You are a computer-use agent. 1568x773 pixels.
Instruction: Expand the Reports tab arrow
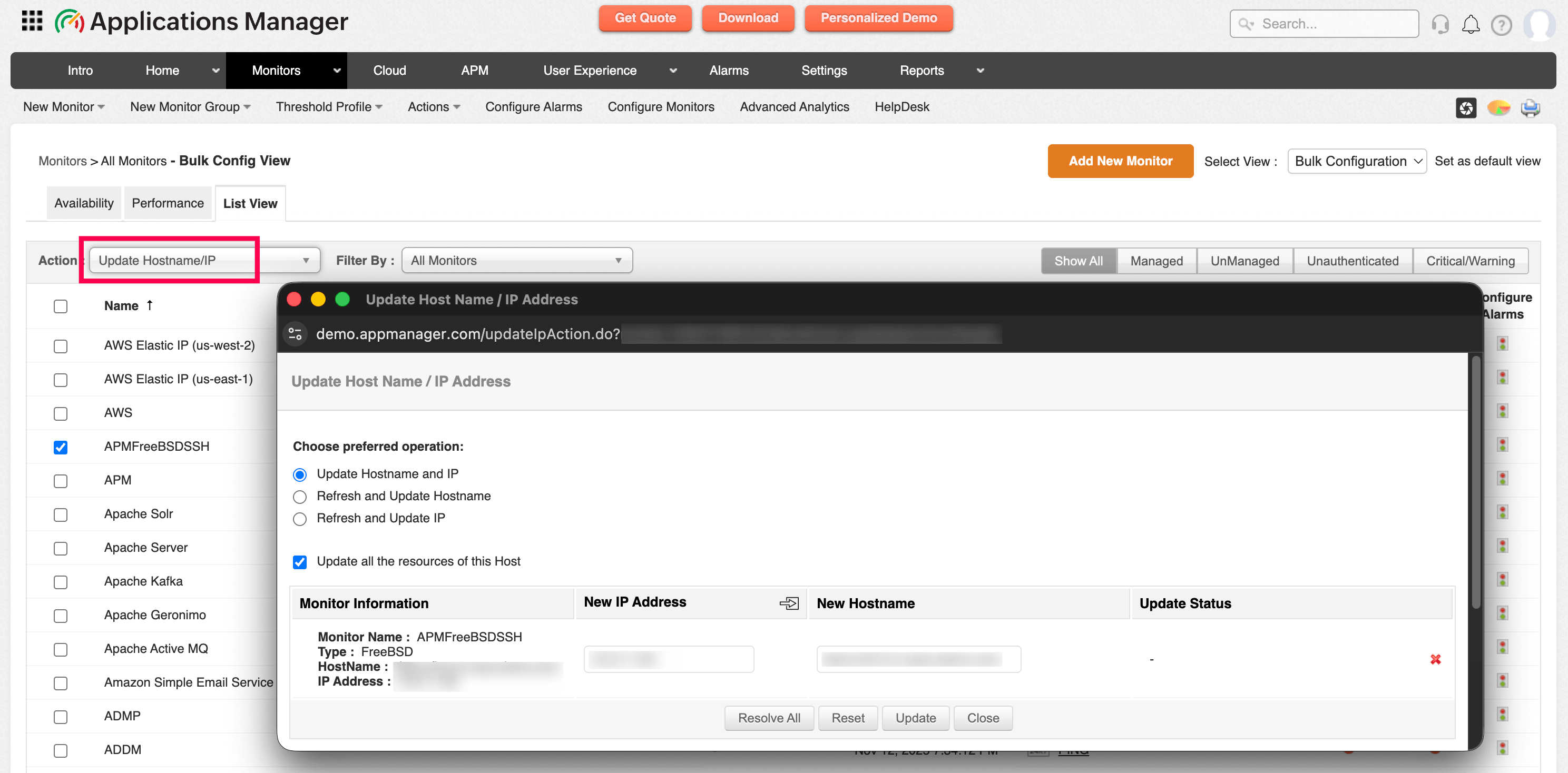click(x=980, y=71)
